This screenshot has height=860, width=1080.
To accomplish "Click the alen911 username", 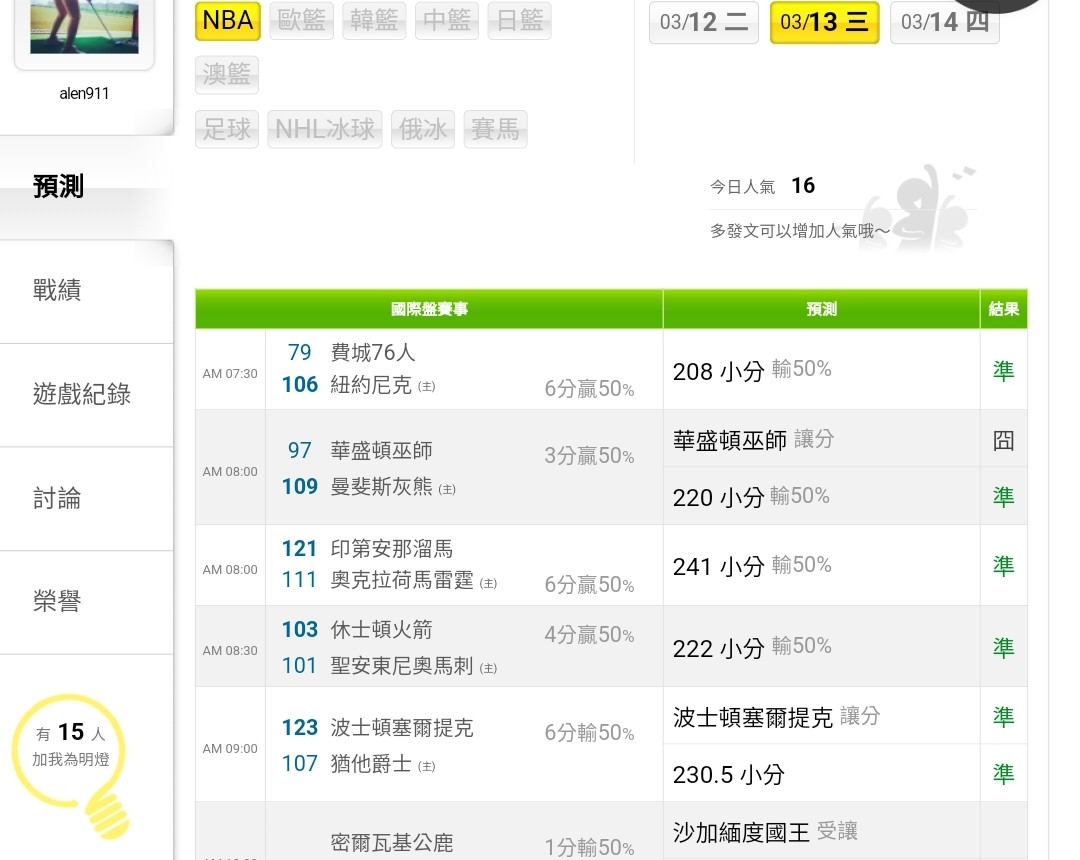I will click(x=84, y=94).
